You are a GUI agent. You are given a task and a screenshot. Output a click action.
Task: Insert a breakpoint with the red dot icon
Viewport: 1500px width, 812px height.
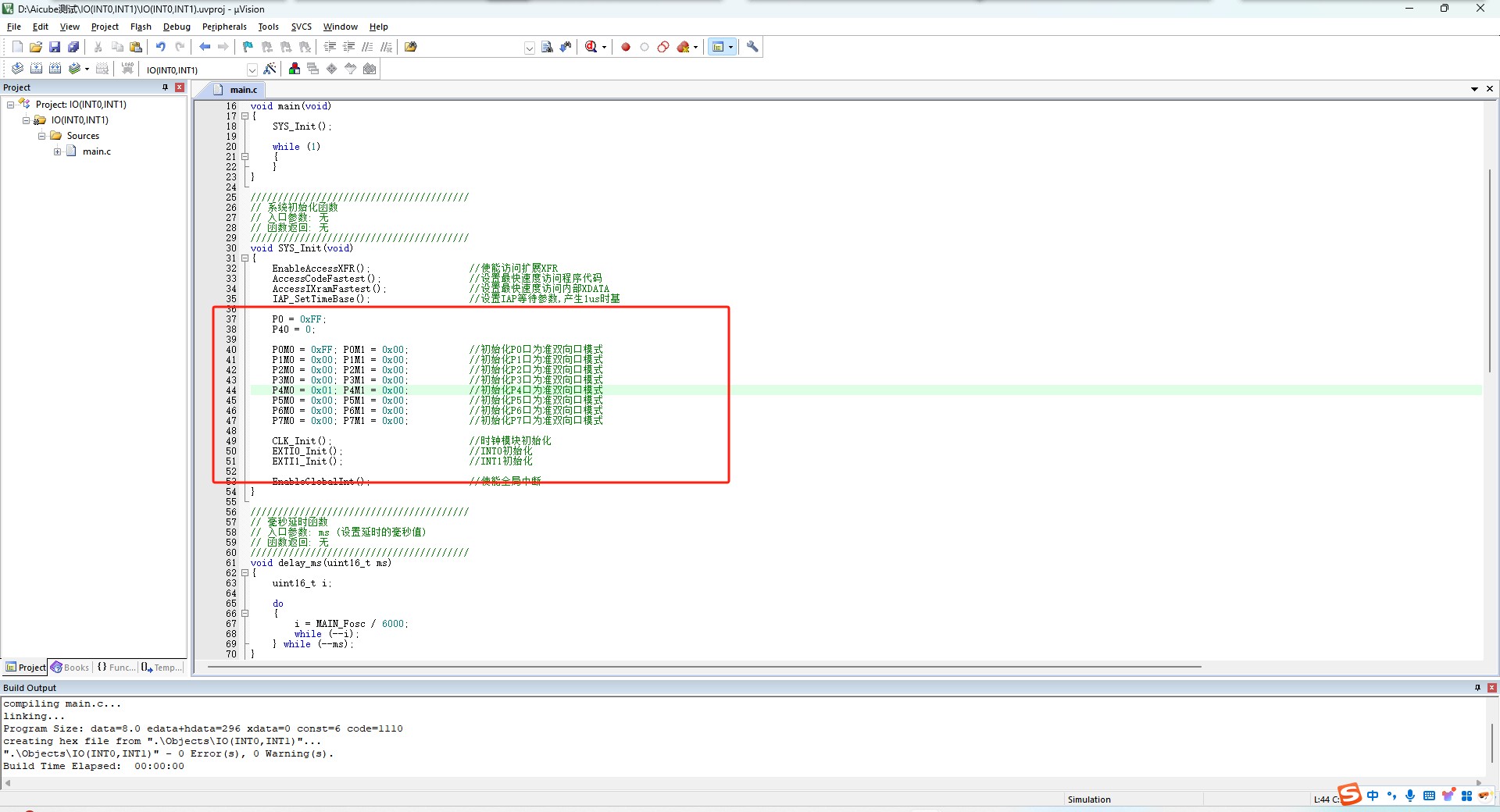pyautogui.click(x=626, y=47)
